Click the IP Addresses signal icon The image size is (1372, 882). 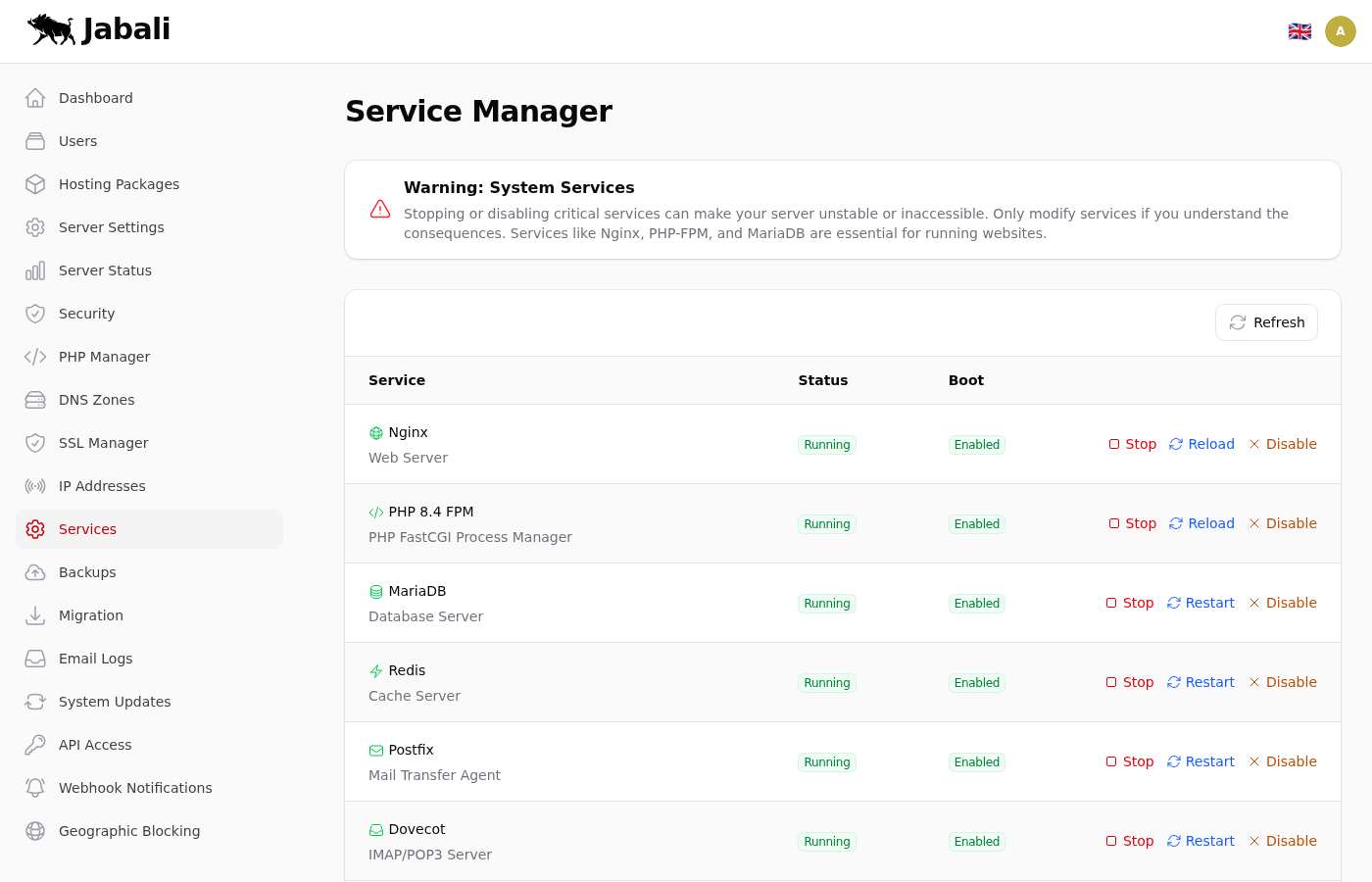[35, 486]
